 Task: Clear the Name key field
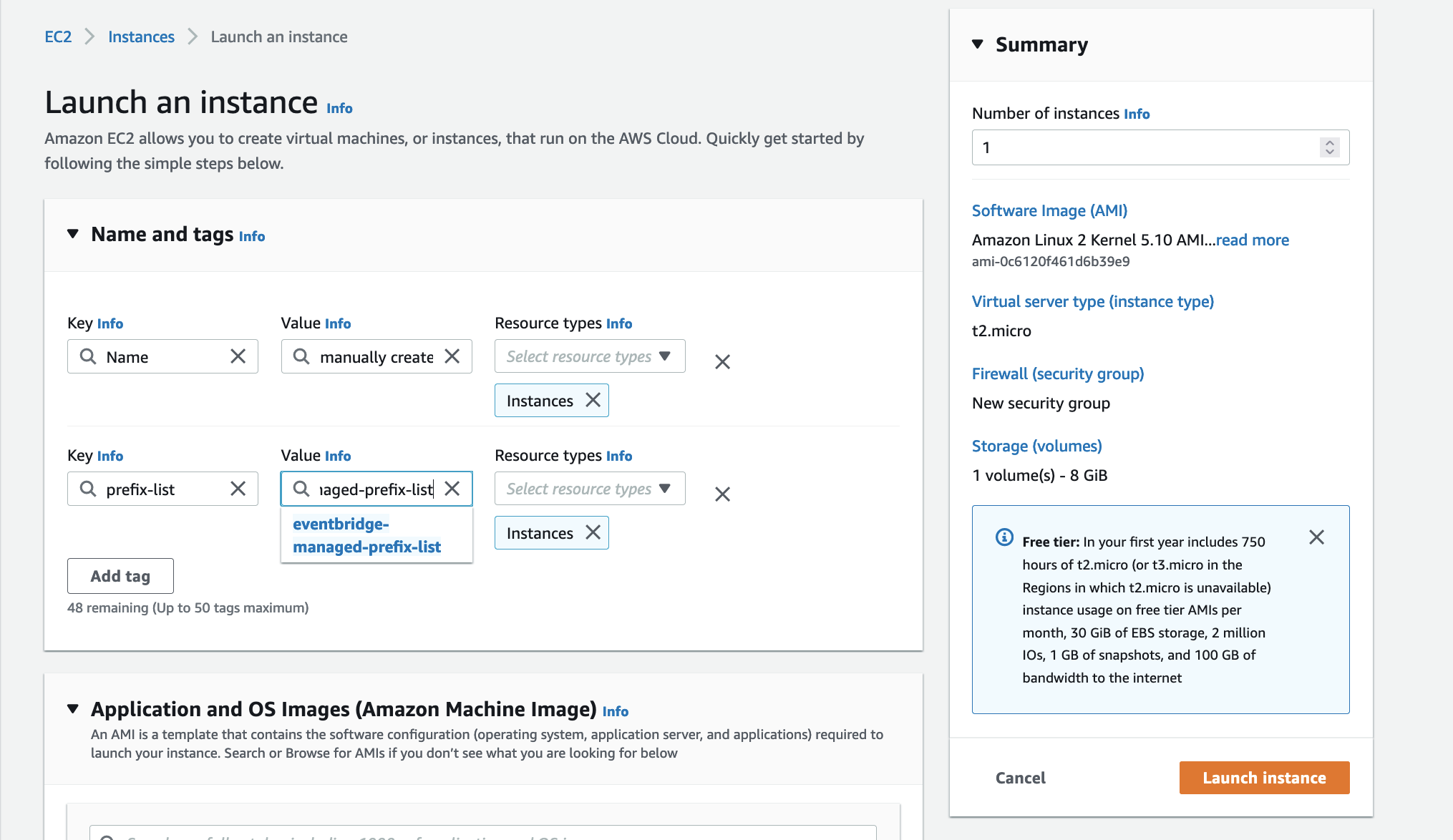(x=238, y=356)
